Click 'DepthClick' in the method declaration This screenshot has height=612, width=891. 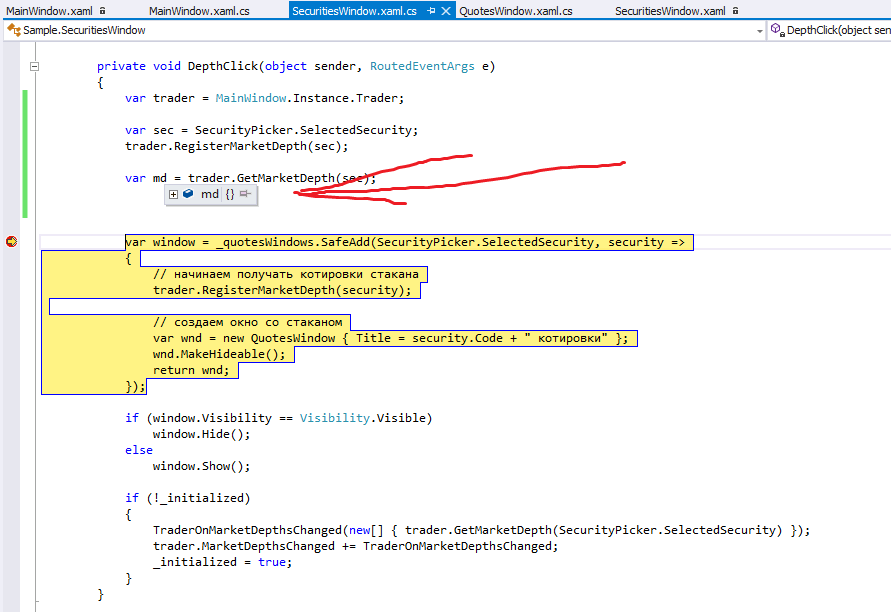[223, 66]
